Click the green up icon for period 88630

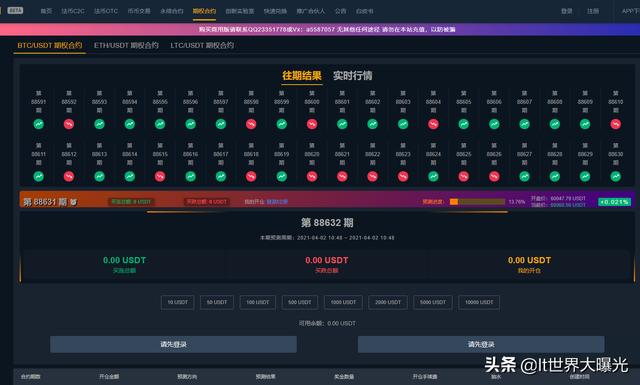coord(616,176)
